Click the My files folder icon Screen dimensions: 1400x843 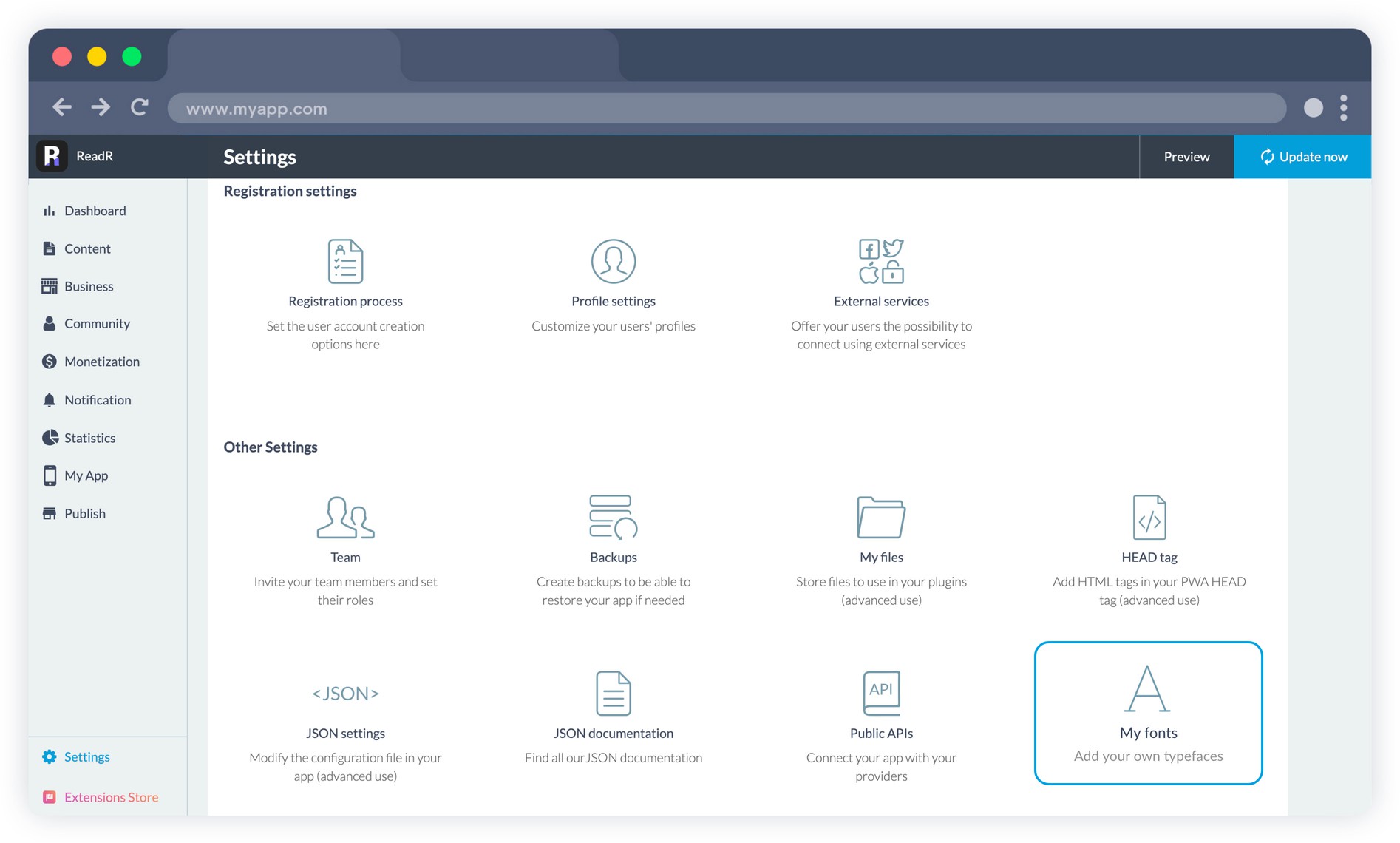pos(880,517)
